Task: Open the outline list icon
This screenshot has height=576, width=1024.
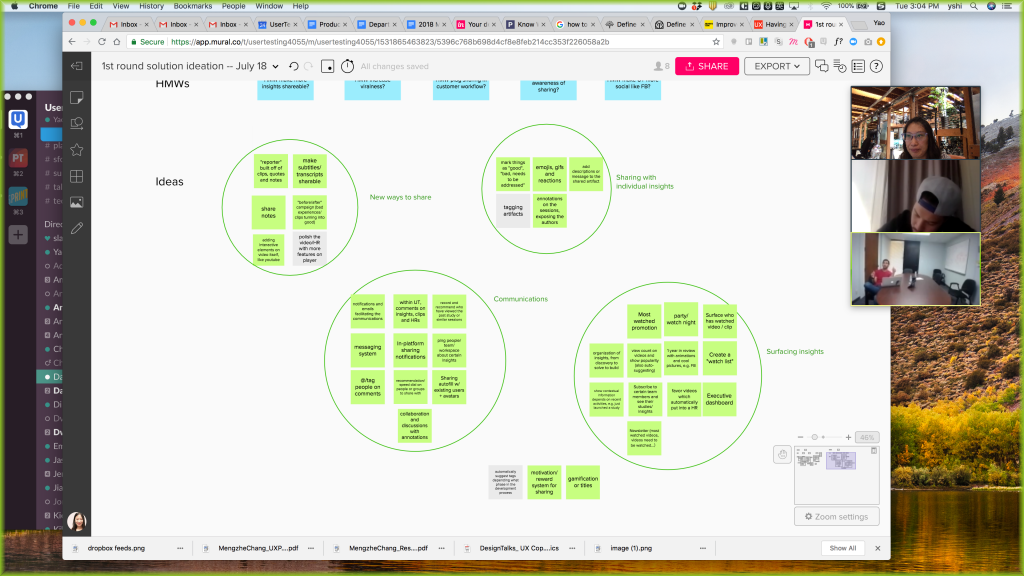Action: point(858,66)
